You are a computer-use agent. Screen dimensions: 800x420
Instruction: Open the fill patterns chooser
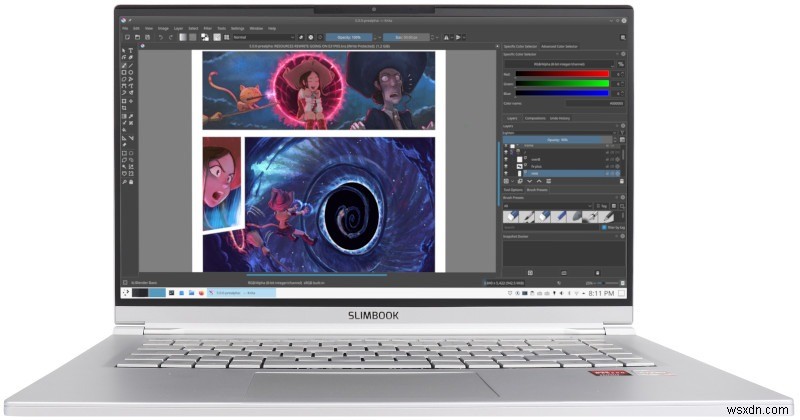point(192,37)
